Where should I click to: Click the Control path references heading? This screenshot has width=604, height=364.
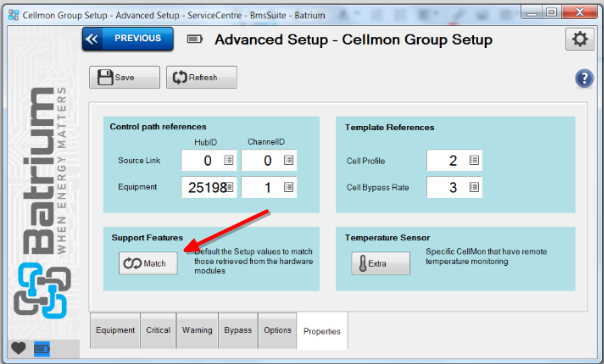tap(158, 127)
